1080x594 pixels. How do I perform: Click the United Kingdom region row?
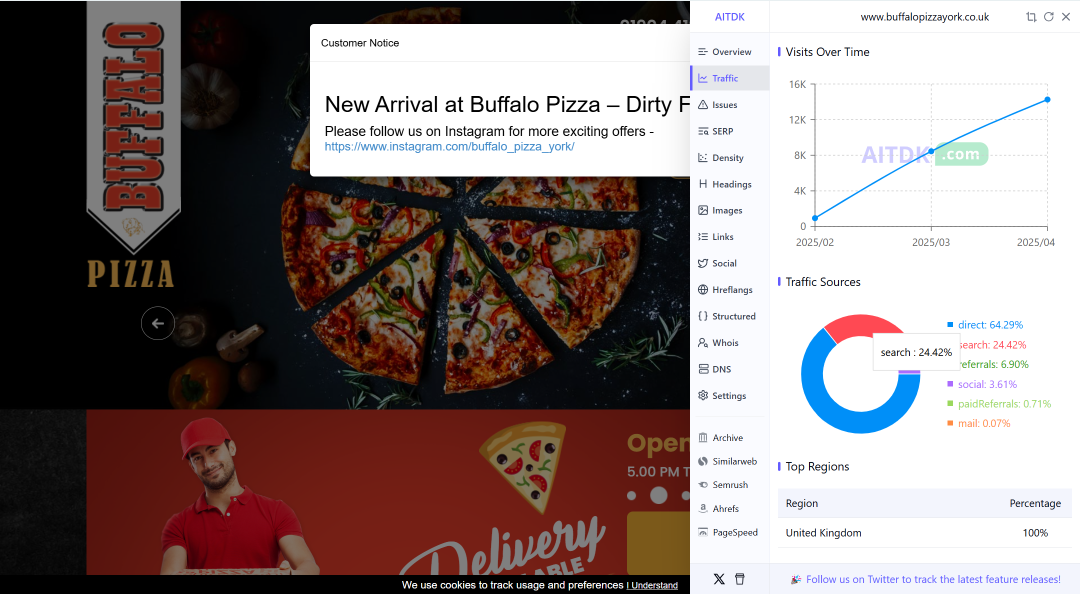tap(924, 533)
